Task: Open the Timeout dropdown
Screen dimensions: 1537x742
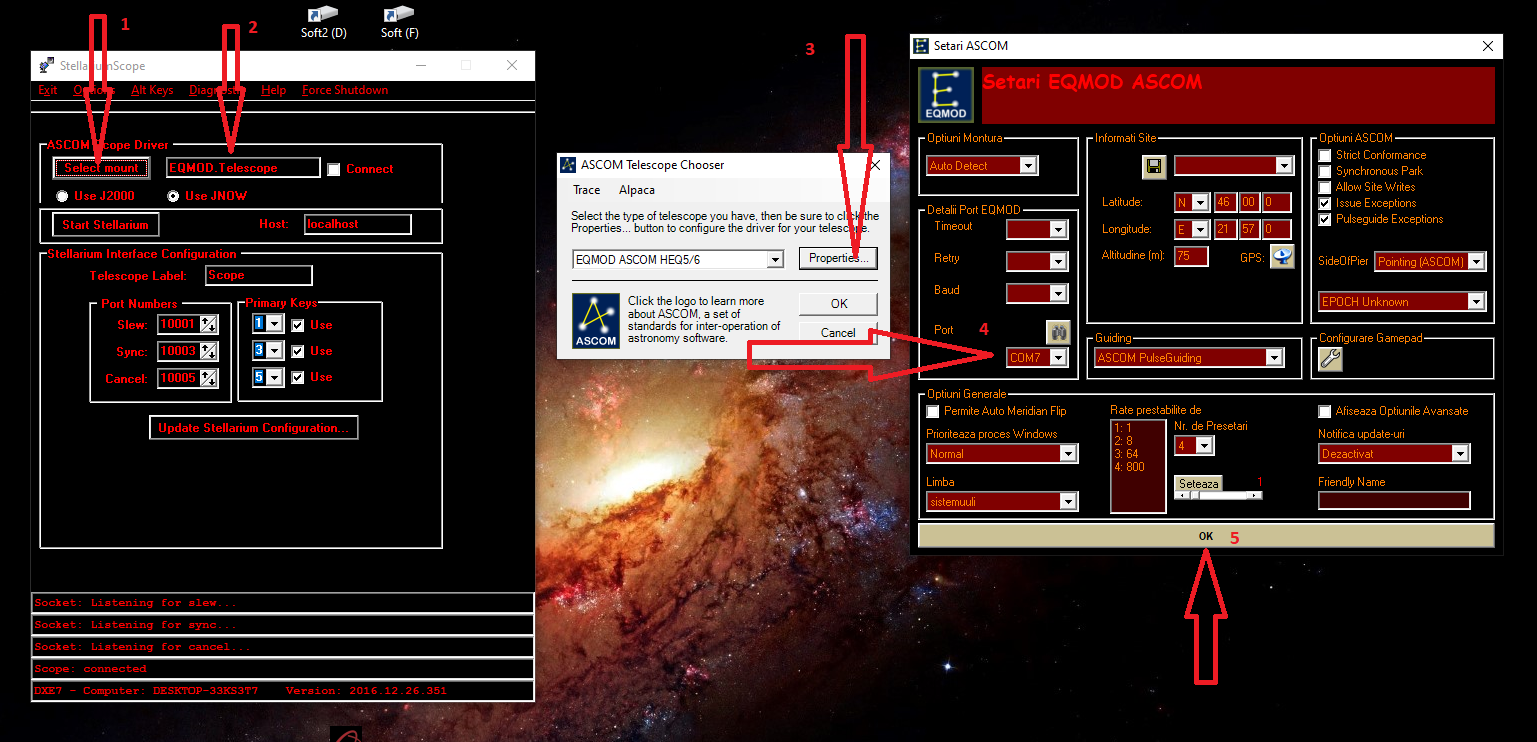Action: click(x=1059, y=230)
